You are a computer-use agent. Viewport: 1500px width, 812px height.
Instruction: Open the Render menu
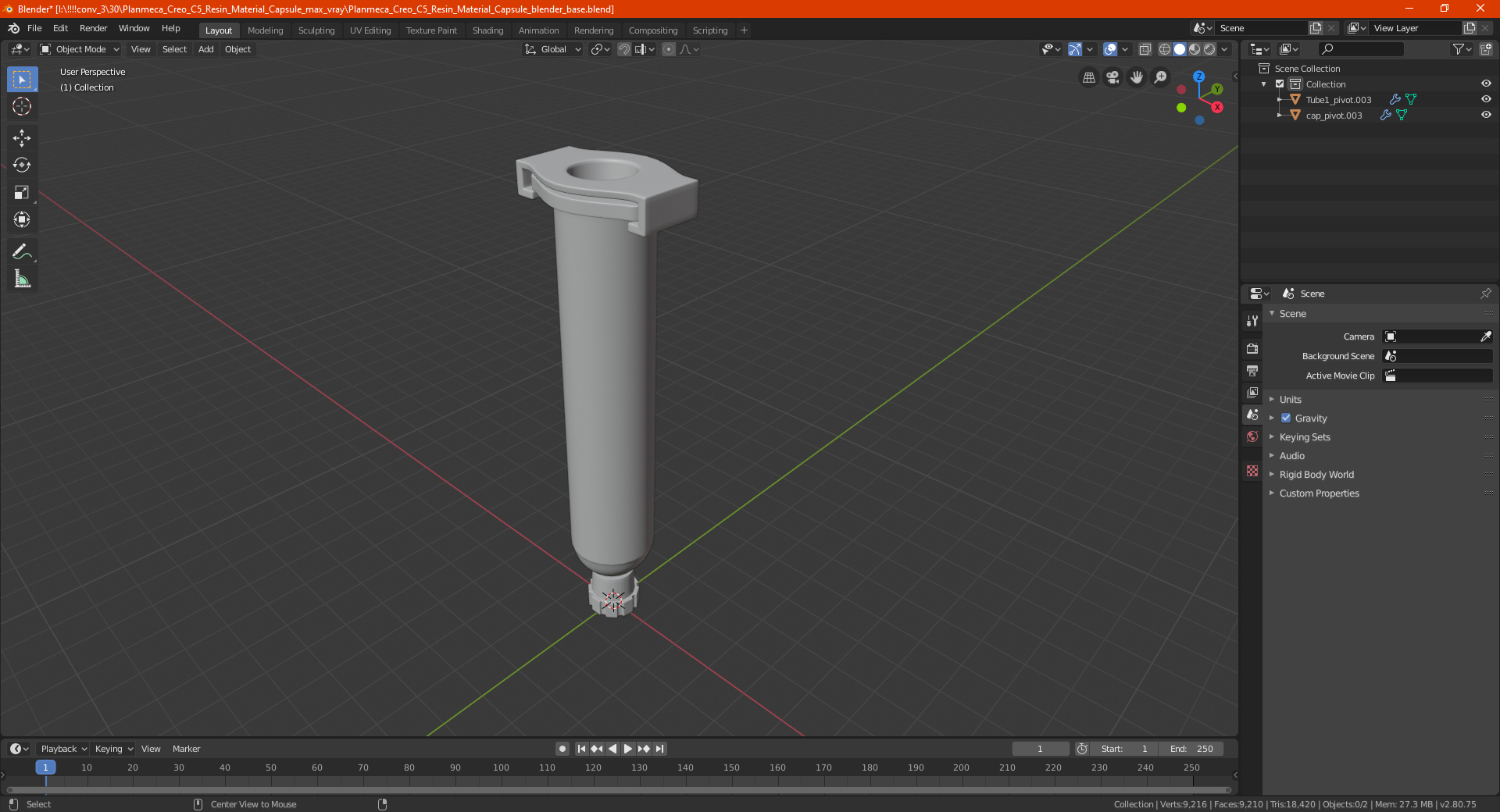coord(93,28)
